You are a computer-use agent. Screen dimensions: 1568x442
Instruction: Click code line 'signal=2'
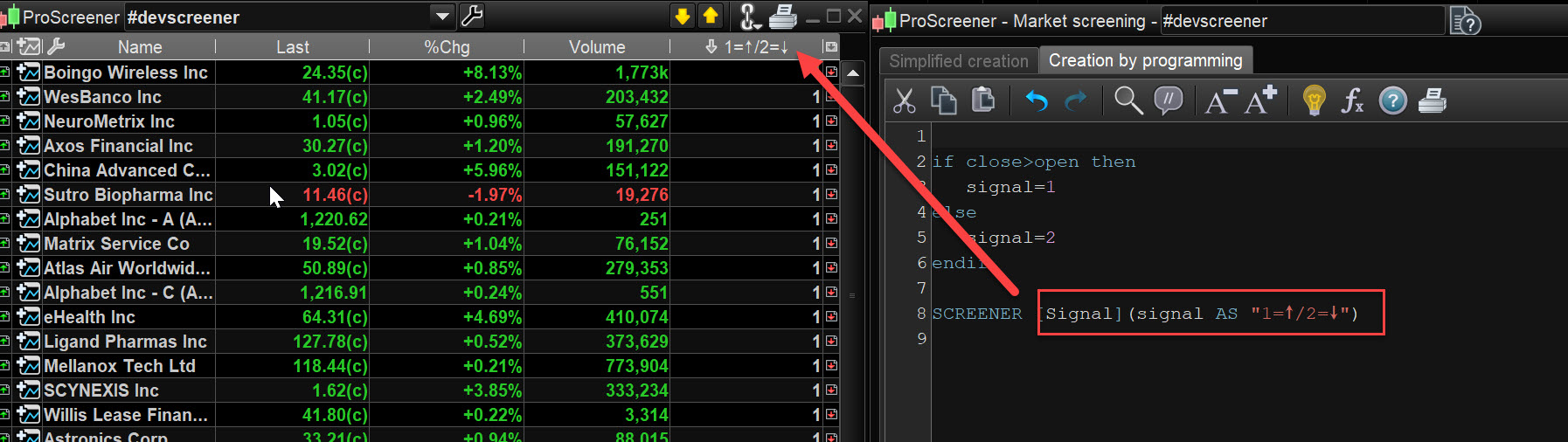(x=1010, y=238)
